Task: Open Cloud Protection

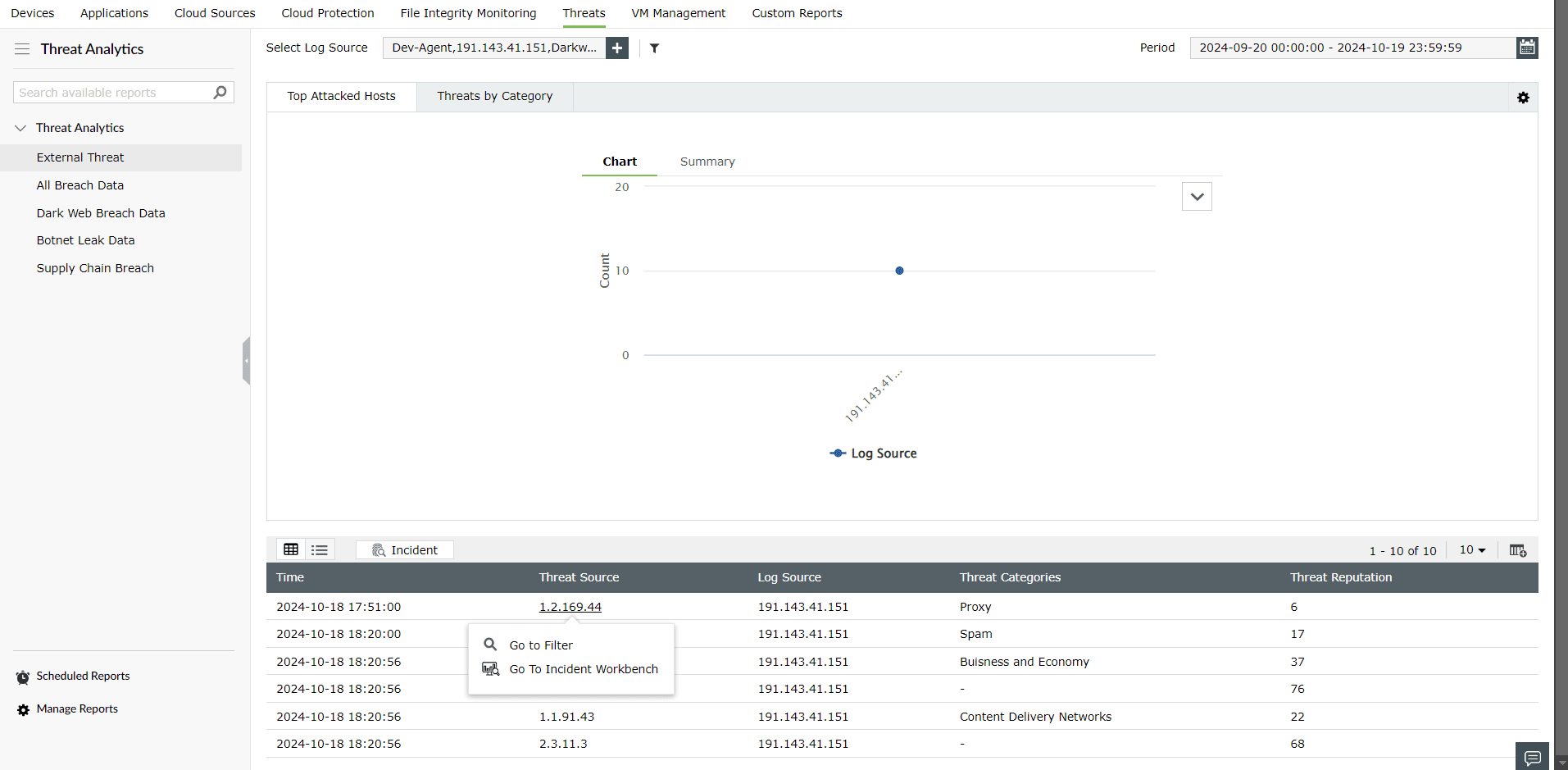Action: [328, 13]
